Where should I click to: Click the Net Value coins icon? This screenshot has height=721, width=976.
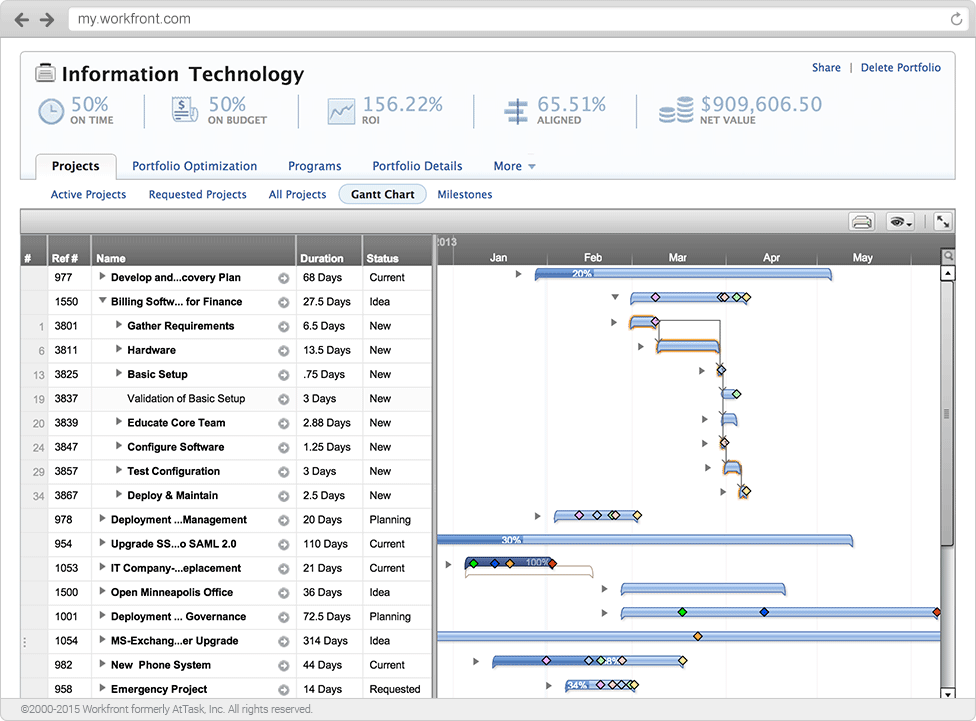click(676, 110)
